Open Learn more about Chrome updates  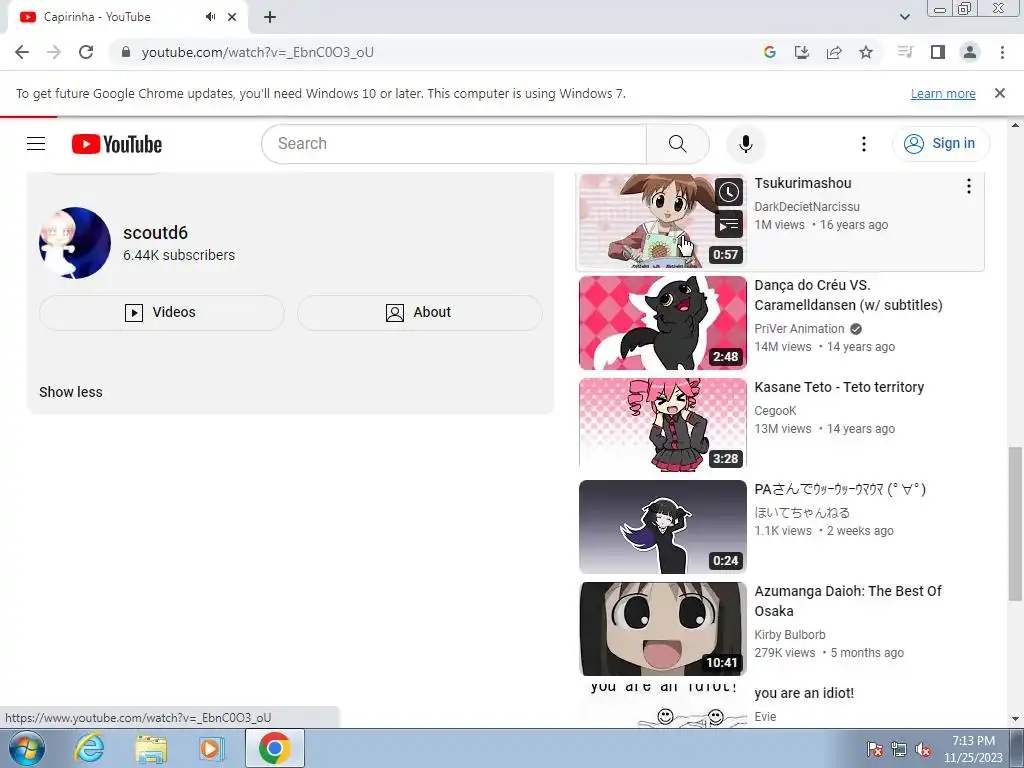(943, 93)
